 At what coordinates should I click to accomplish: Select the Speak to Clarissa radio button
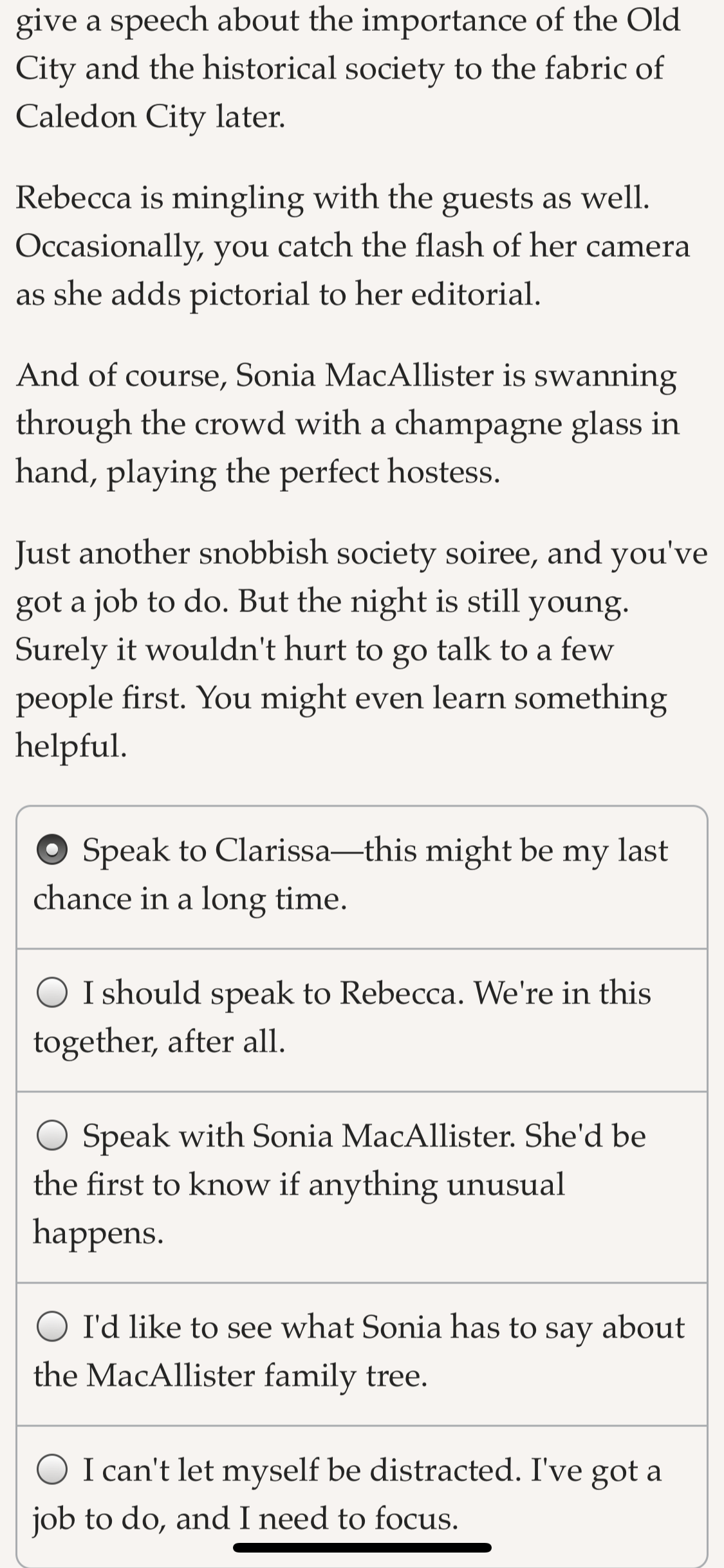52,850
